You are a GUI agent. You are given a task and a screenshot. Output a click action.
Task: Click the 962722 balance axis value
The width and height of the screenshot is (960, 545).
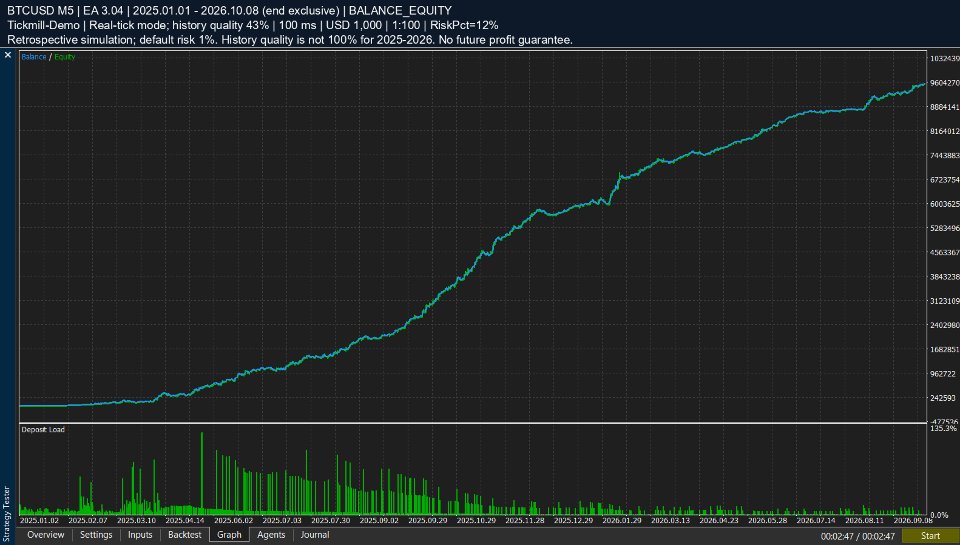(943, 374)
